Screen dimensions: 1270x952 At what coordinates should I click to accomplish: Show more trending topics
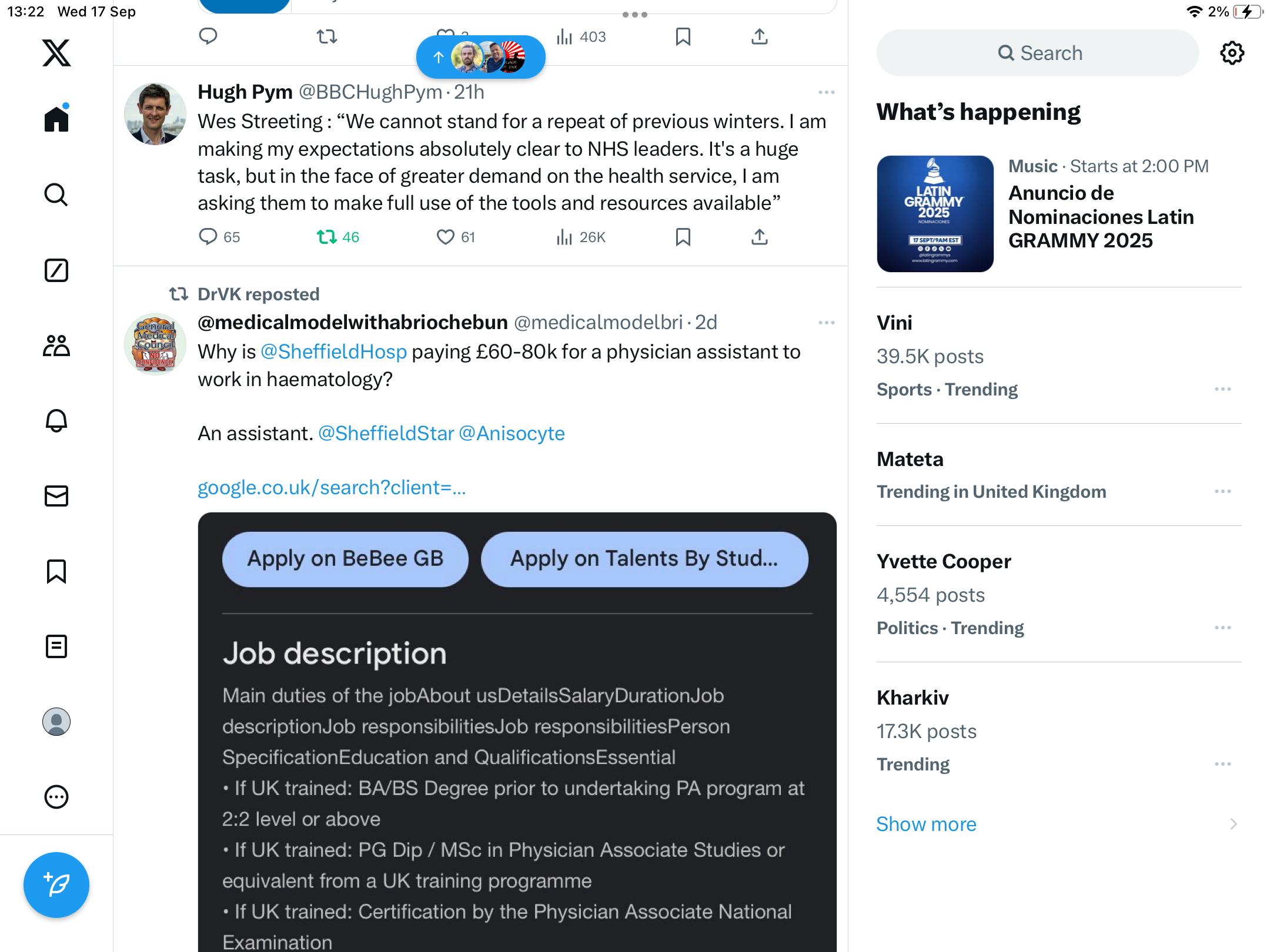(x=926, y=824)
